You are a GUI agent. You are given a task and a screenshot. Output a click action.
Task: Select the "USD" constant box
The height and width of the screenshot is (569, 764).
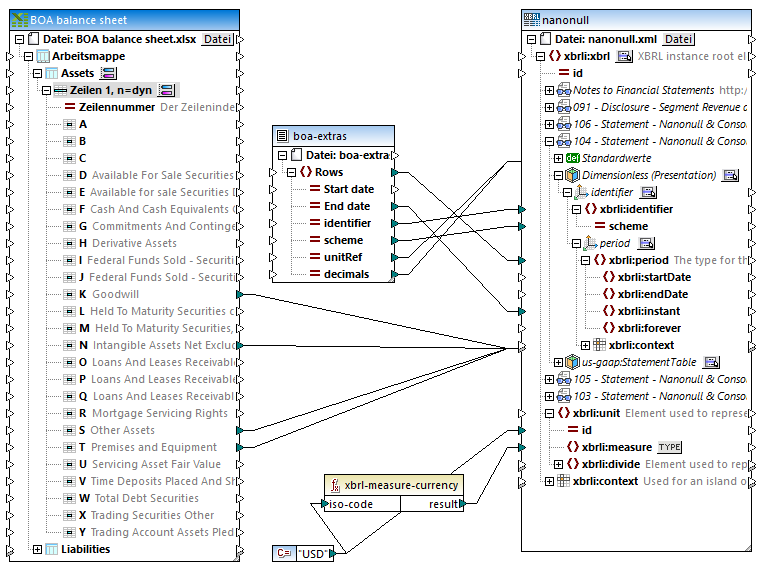click(304, 552)
